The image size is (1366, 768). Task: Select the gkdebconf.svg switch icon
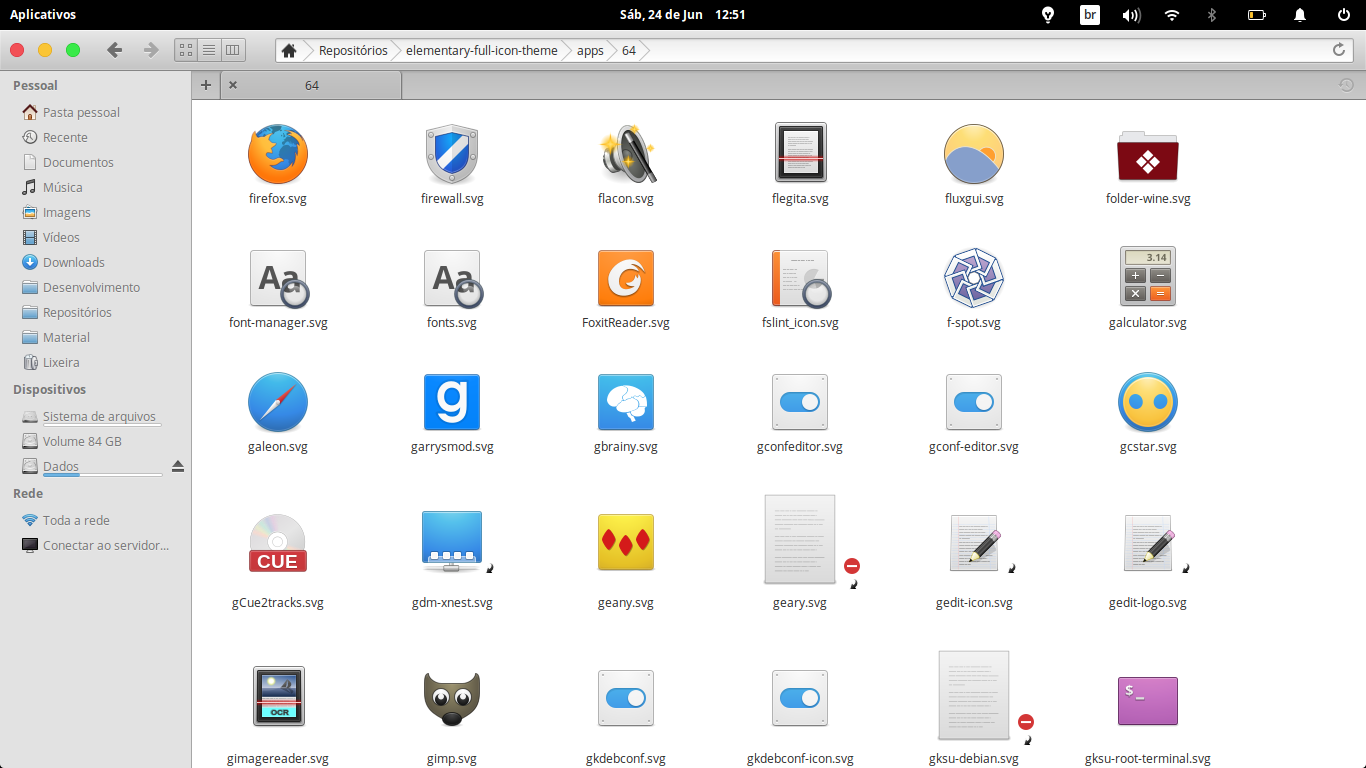pos(626,698)
